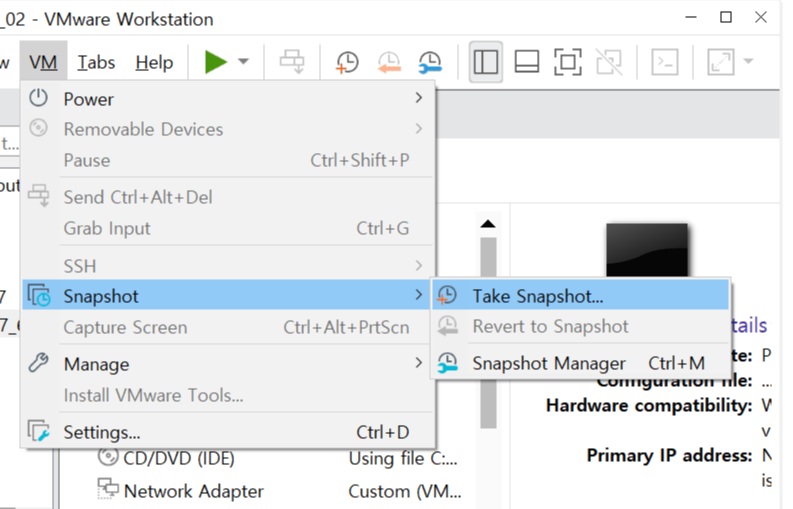
Task: Select the Network Adapter device row
Action: (279, 491)
